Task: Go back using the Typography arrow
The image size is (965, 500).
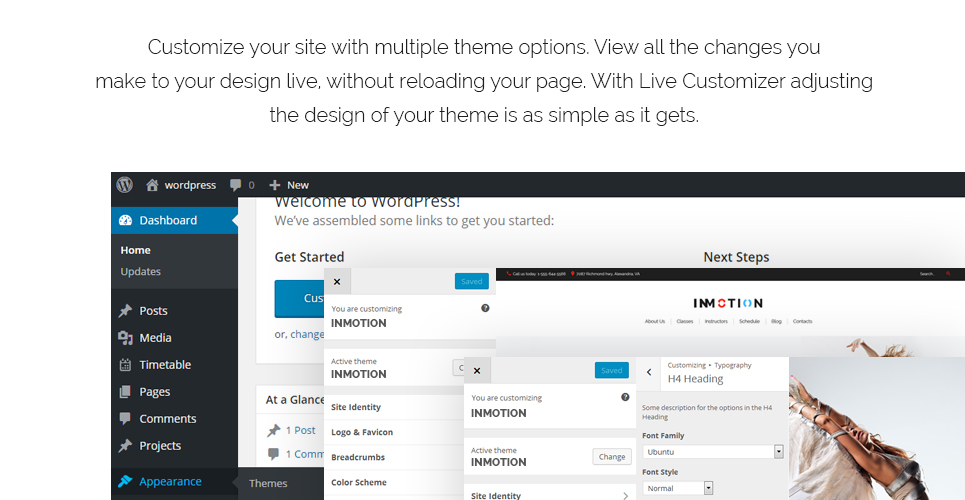Action: [x=649, y=372]
